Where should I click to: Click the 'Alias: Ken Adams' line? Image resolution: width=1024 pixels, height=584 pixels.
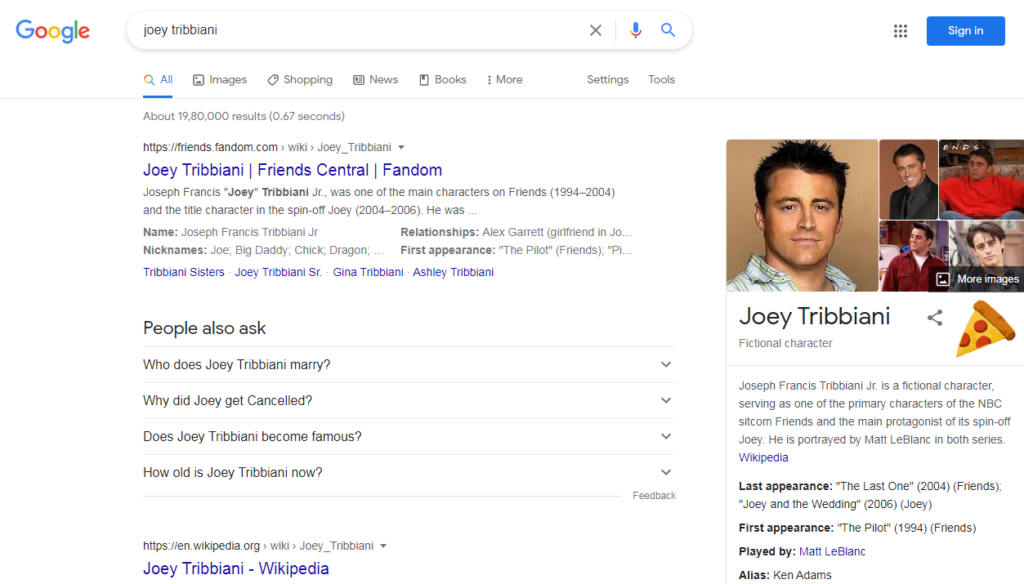785,576
